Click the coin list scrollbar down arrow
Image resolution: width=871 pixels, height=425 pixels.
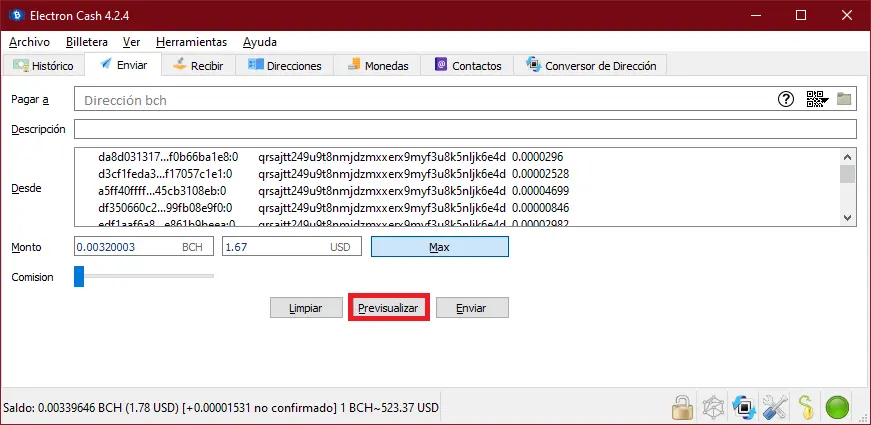(847, 218)
